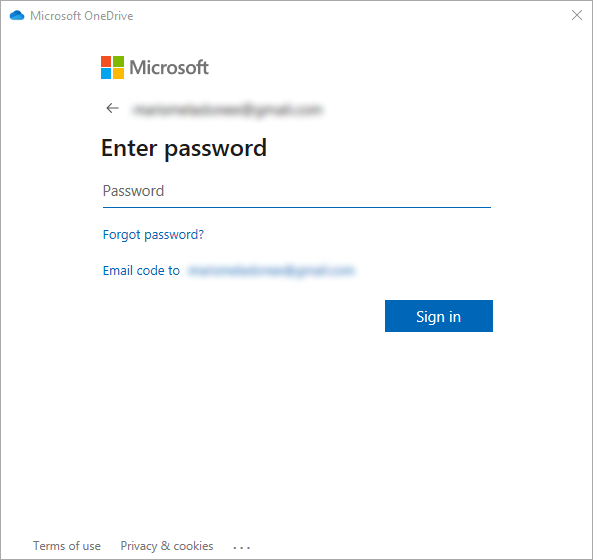Click the blurred account email beside back arrow

(x=227, y=109)
